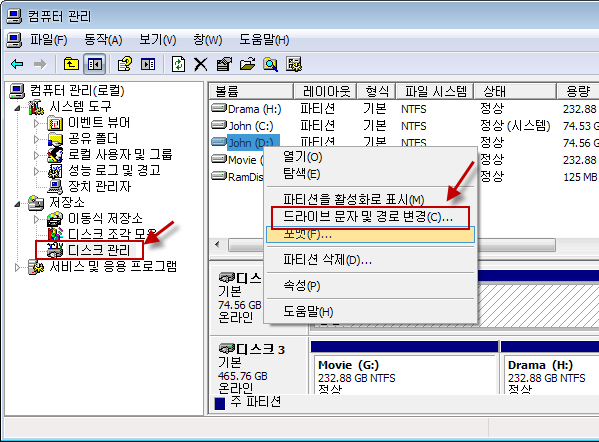The width and height of the screenshot is (599, 442).
Task: Click the Forward arrow toolbar icon
Action: tap(40, 64)
